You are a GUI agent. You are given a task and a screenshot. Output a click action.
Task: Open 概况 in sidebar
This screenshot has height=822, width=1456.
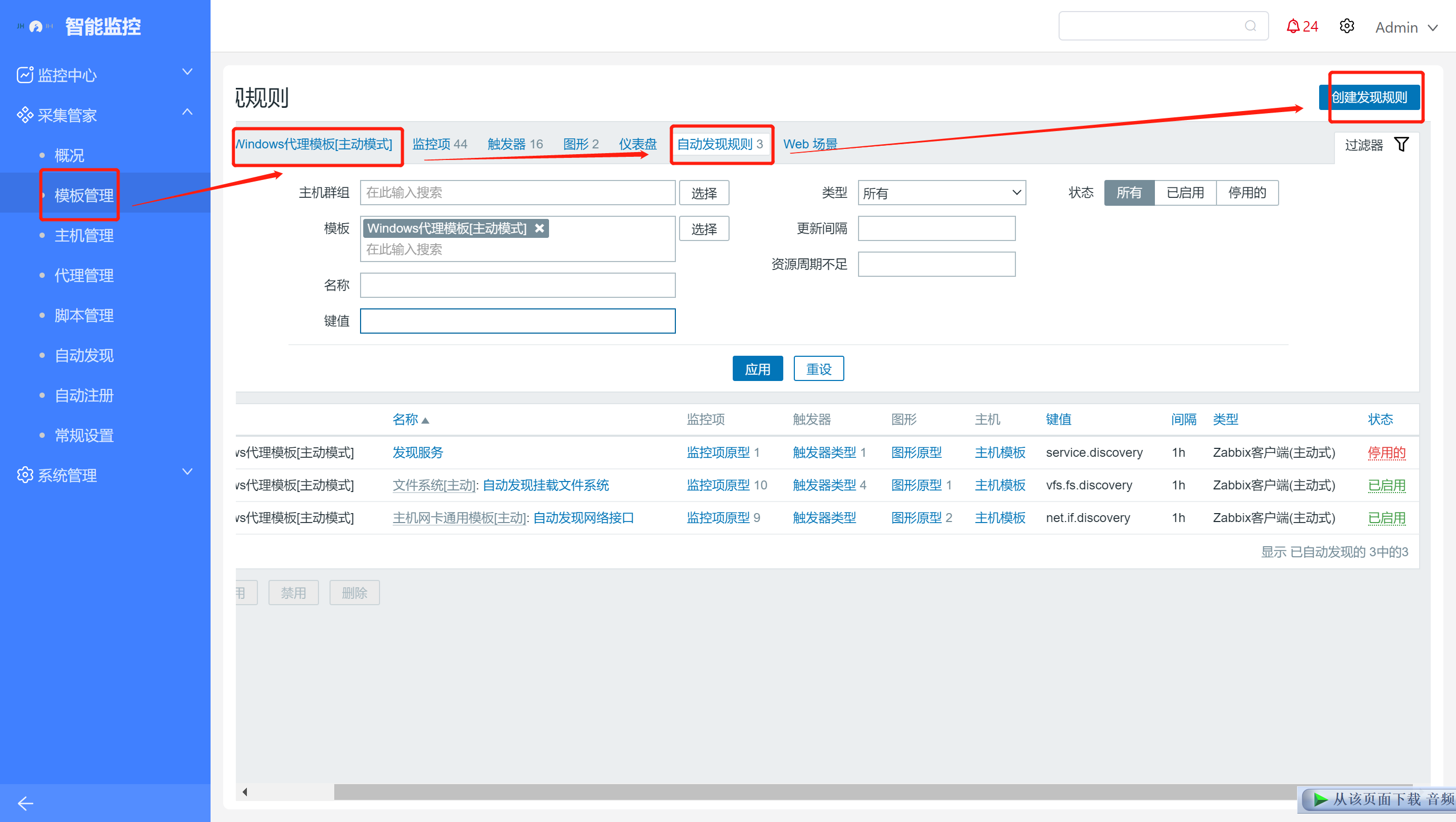click(69, 155)
